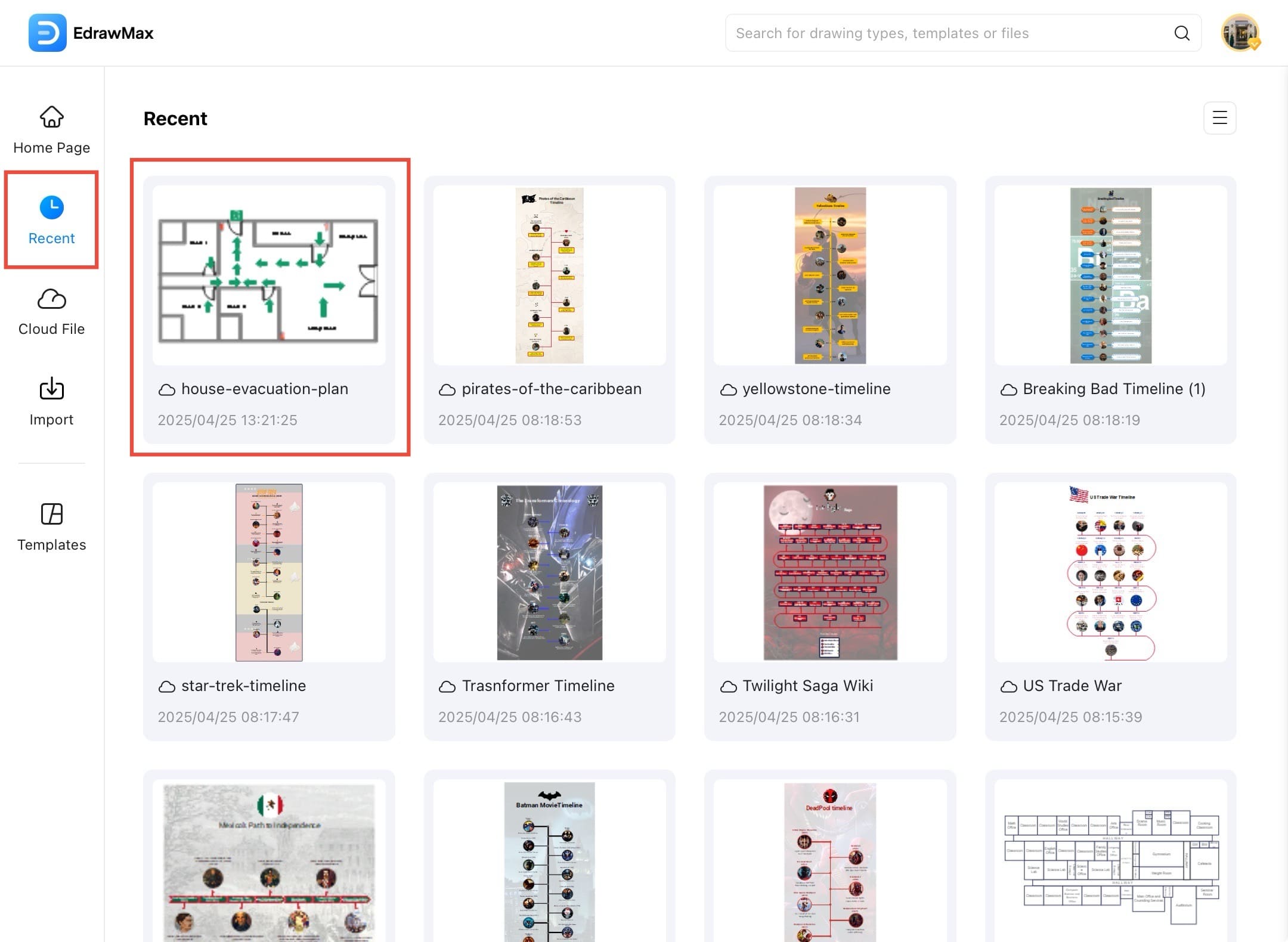This screenshot has width=1288, height=942.
Task: Click the user profile avatar
Action: pos(1240,32)
